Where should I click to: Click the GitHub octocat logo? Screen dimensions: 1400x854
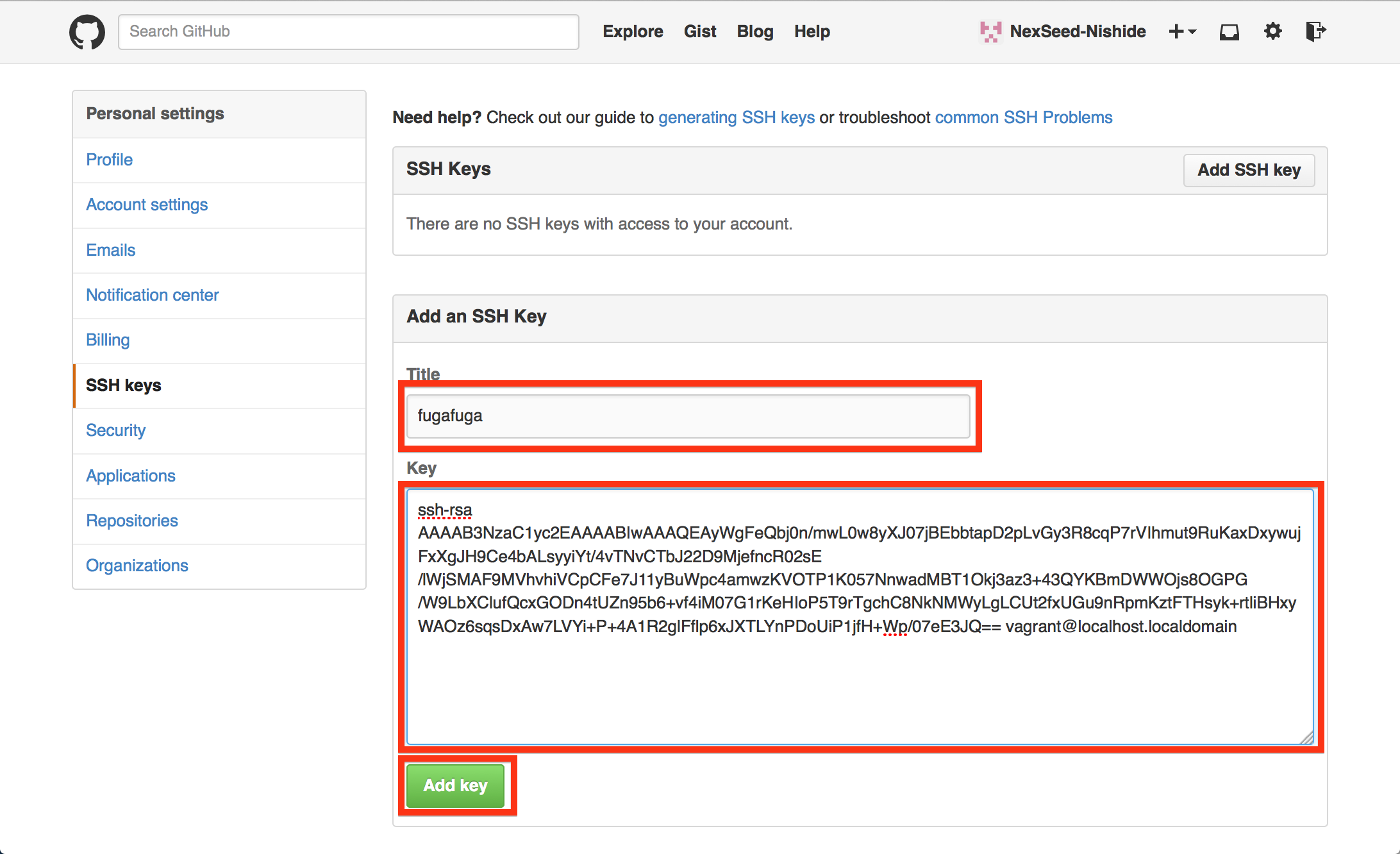pos(87,31)
